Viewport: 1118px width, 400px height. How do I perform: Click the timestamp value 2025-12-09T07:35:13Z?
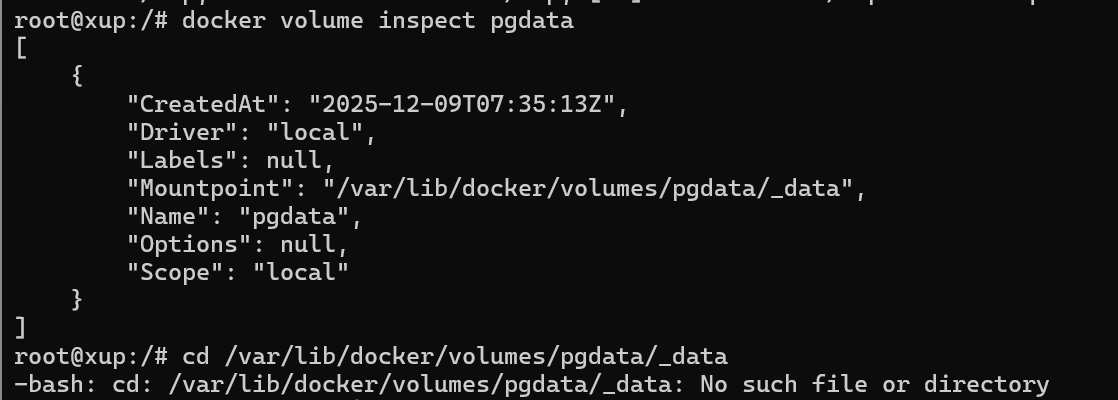466,104
